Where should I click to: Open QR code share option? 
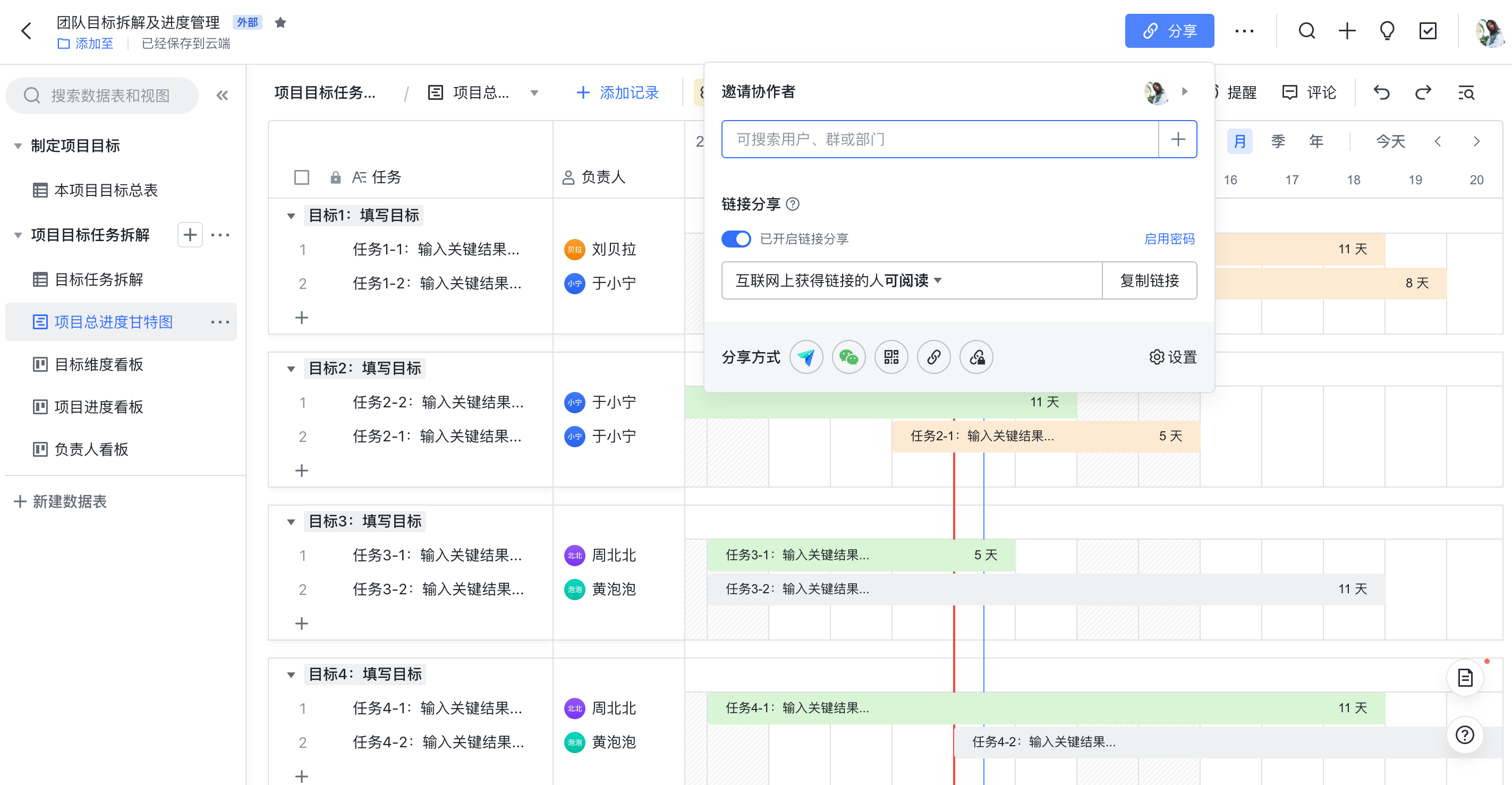point(891,357)
